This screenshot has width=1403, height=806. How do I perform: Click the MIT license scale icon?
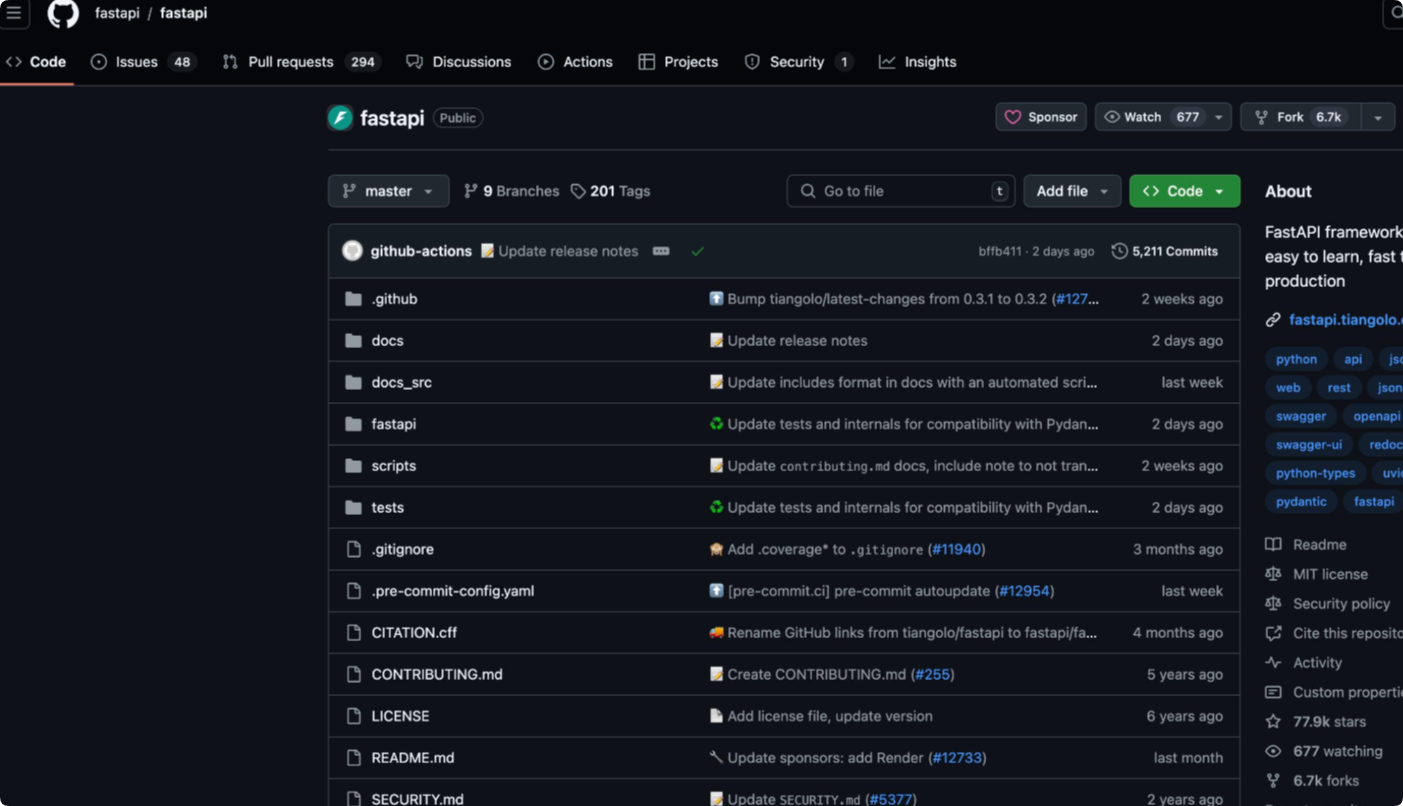1273,574
